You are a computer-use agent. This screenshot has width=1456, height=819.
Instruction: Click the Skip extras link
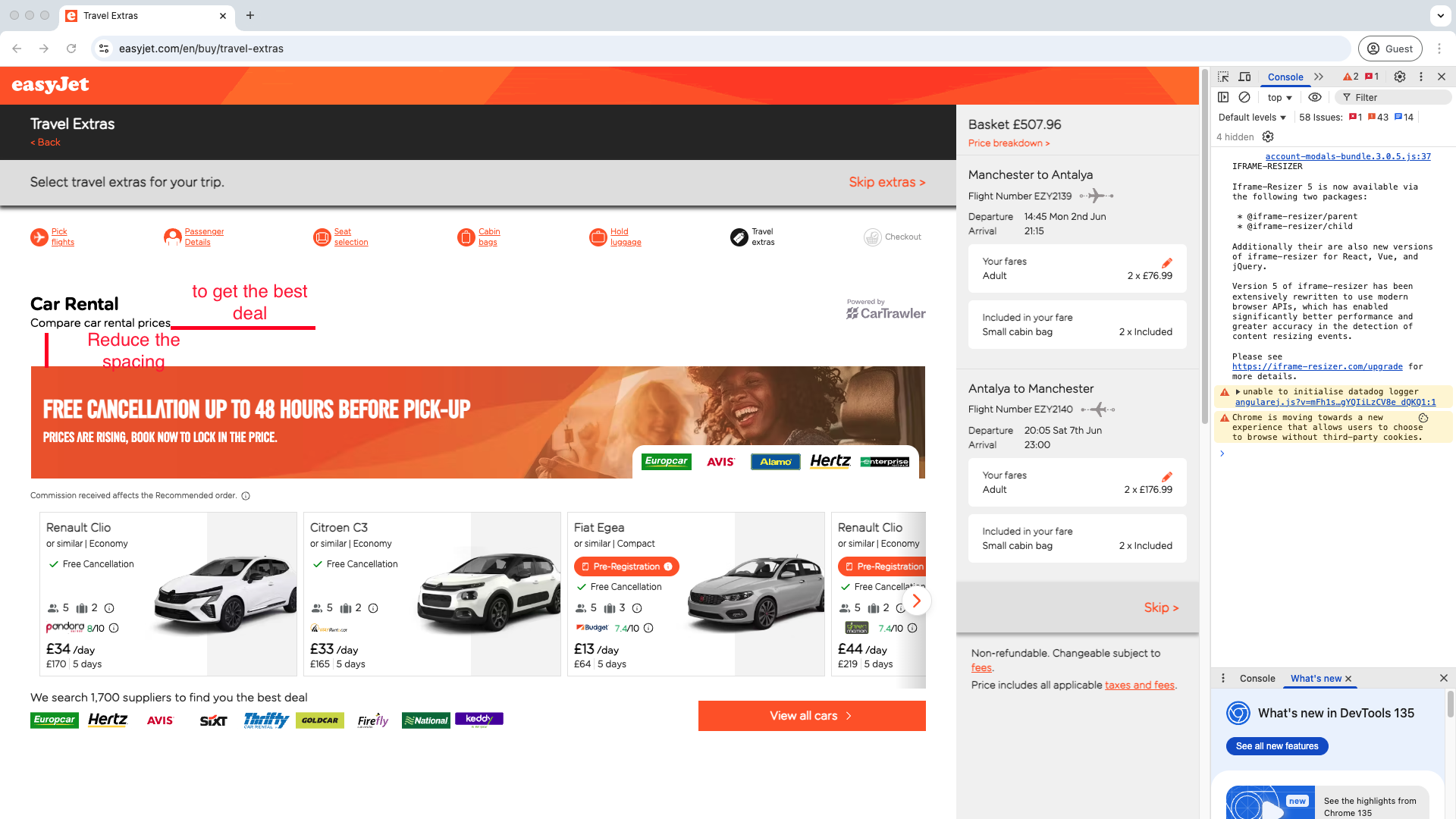pyautogui.click(x=886, y=182)
